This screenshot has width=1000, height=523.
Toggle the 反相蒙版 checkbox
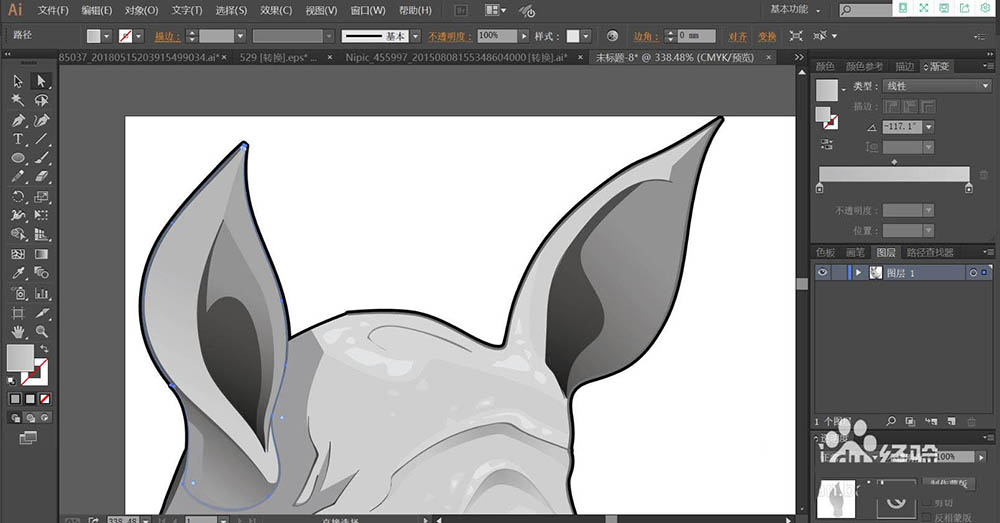click(x=928, y=517)
